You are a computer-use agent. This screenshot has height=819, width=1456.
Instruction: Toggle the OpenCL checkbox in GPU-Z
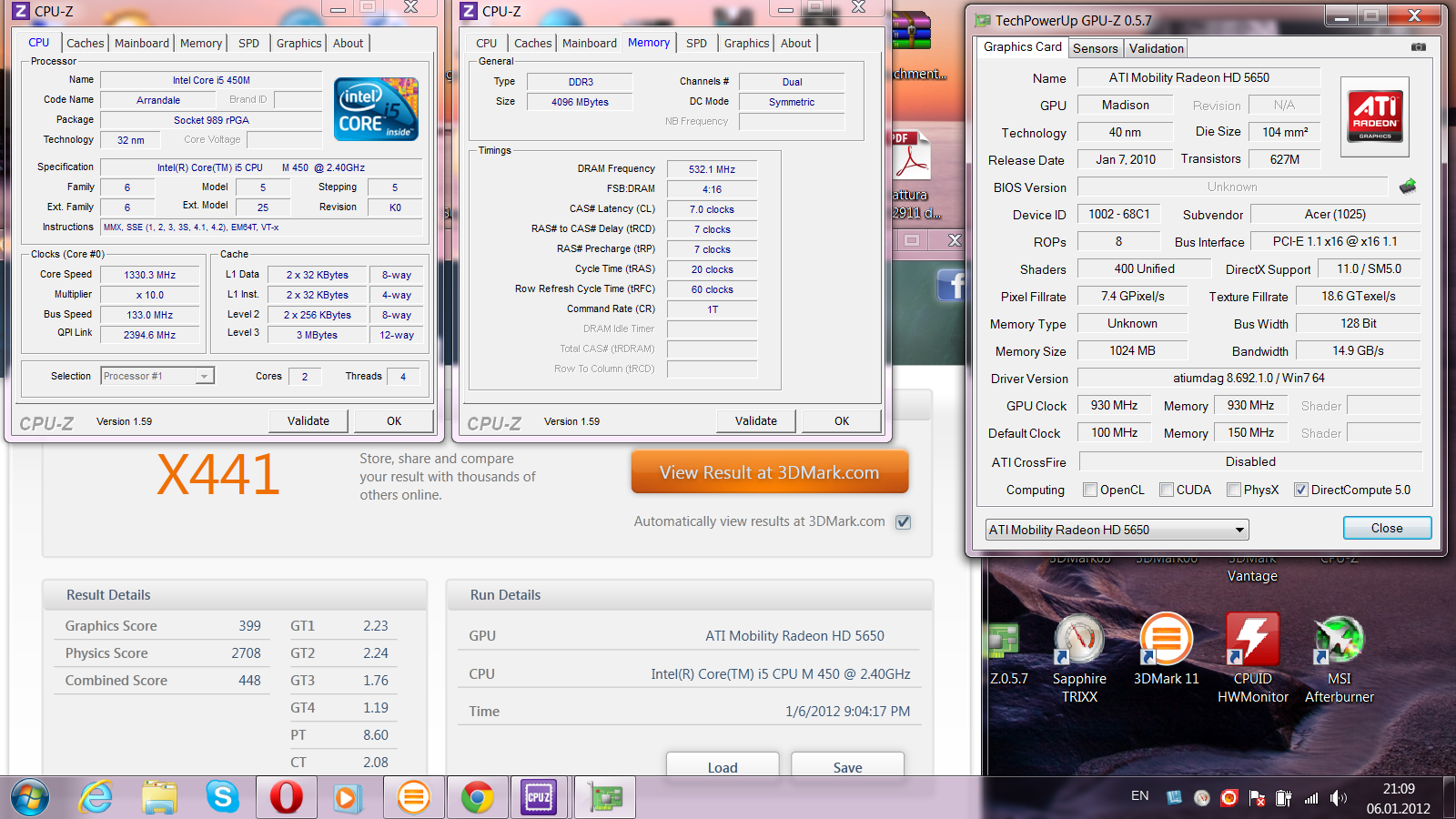pos(1090,490)
